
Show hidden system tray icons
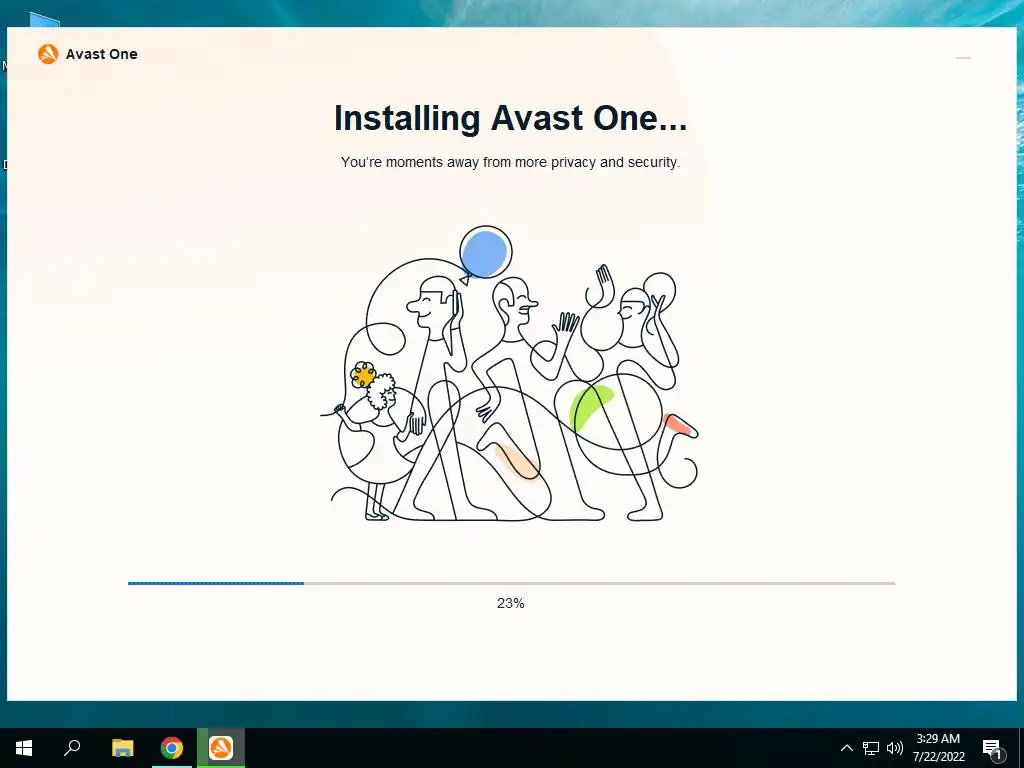[846, 748]
